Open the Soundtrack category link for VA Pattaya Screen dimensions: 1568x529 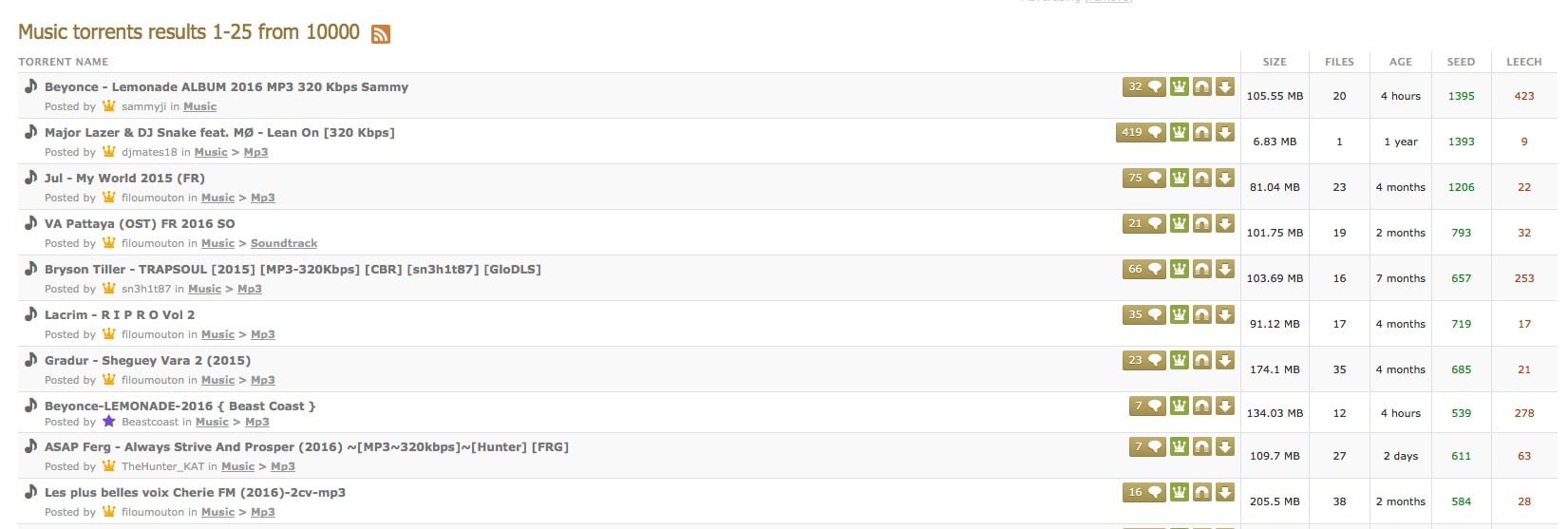pyautogui.click(x=284, y=243)
